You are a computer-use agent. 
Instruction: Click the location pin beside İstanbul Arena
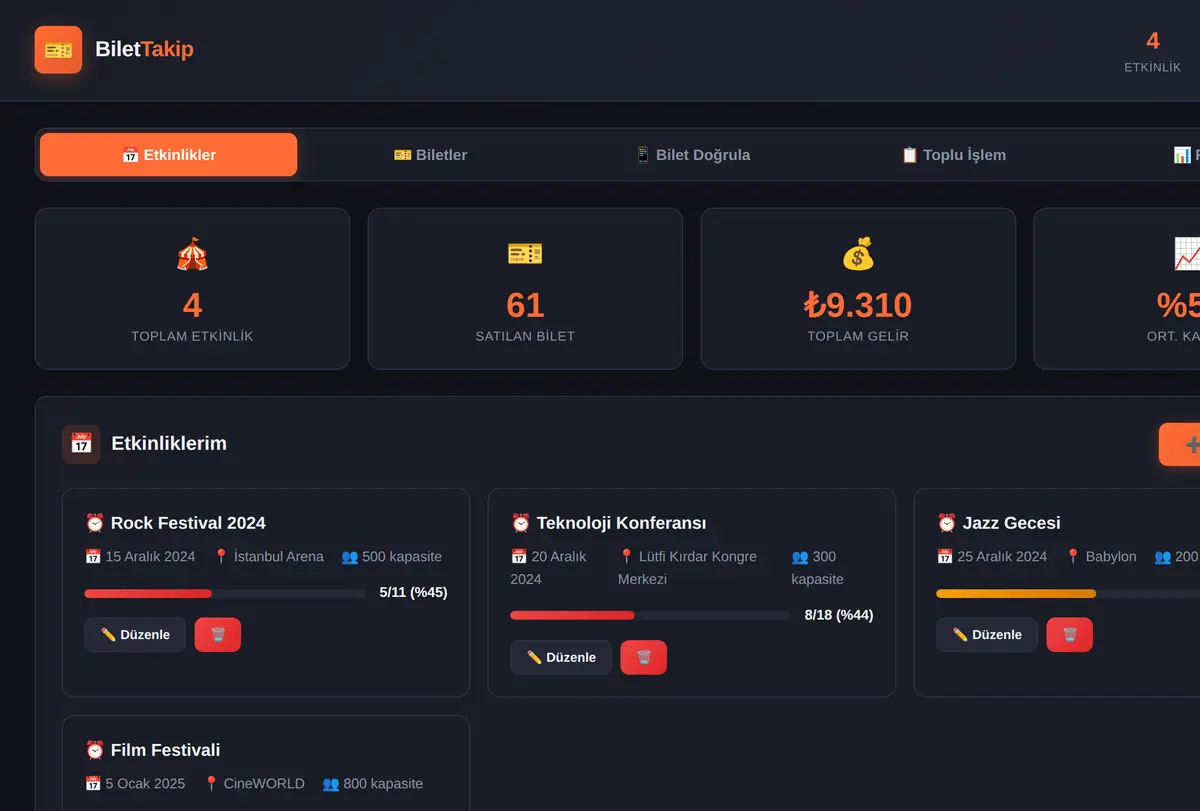222,557
